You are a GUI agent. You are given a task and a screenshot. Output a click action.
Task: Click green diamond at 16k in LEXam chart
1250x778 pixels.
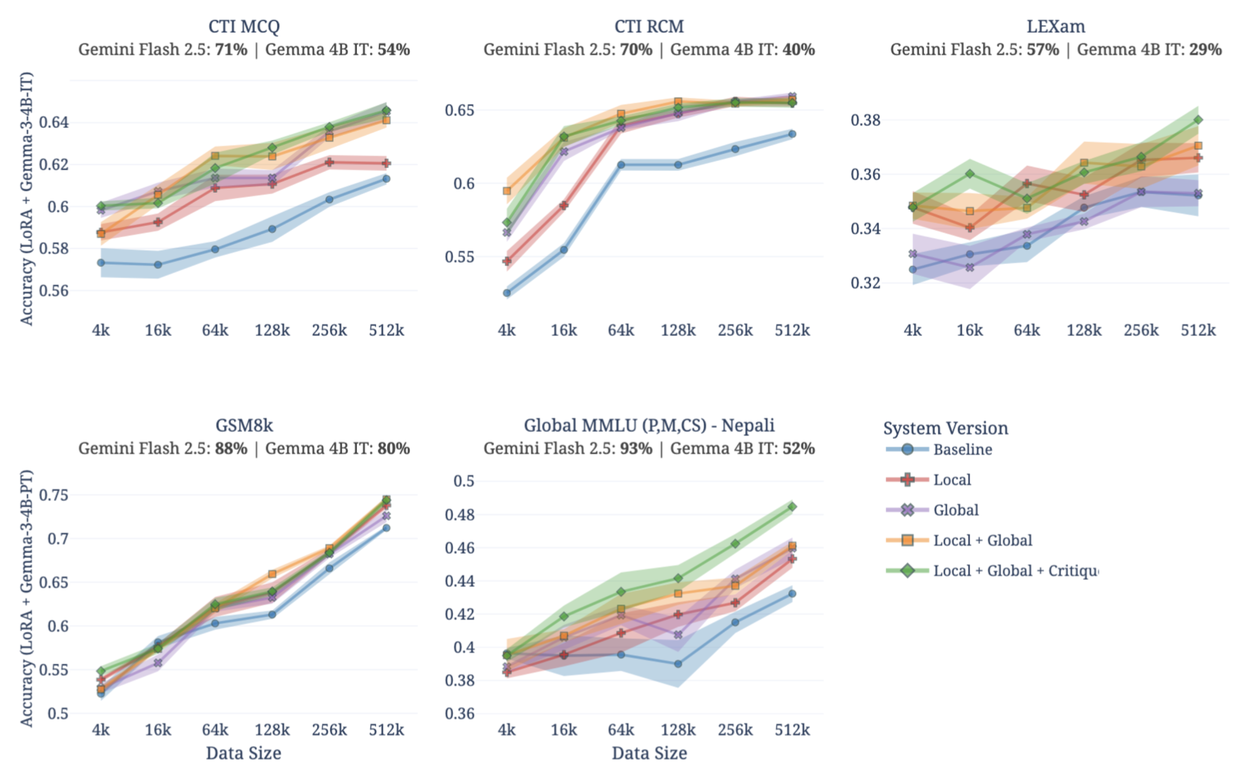[969, 174]
